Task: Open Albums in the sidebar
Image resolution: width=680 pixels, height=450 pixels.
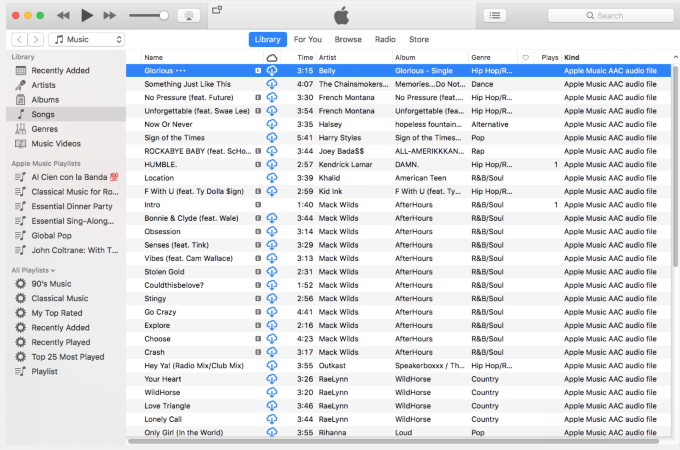Action: click(x=66, y=100)
